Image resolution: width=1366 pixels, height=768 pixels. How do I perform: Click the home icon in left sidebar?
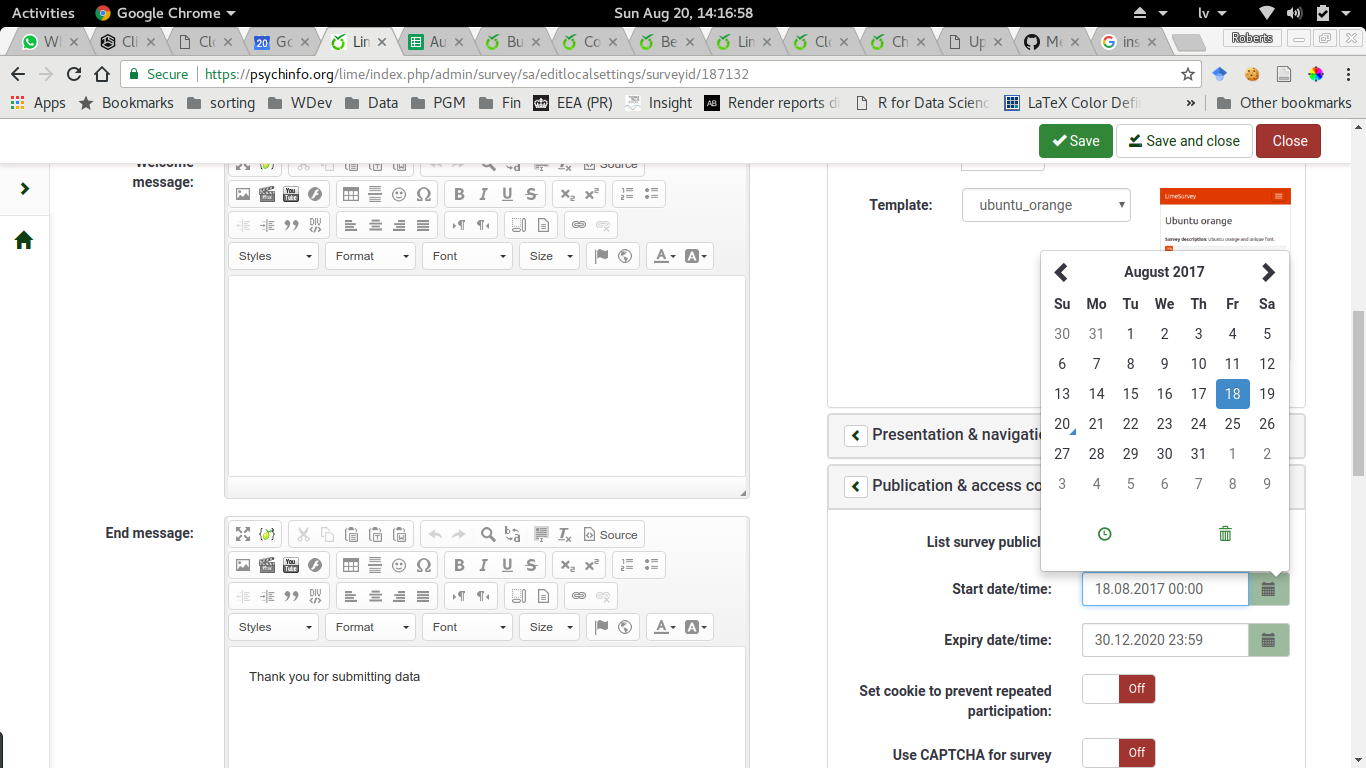[24, 240]
